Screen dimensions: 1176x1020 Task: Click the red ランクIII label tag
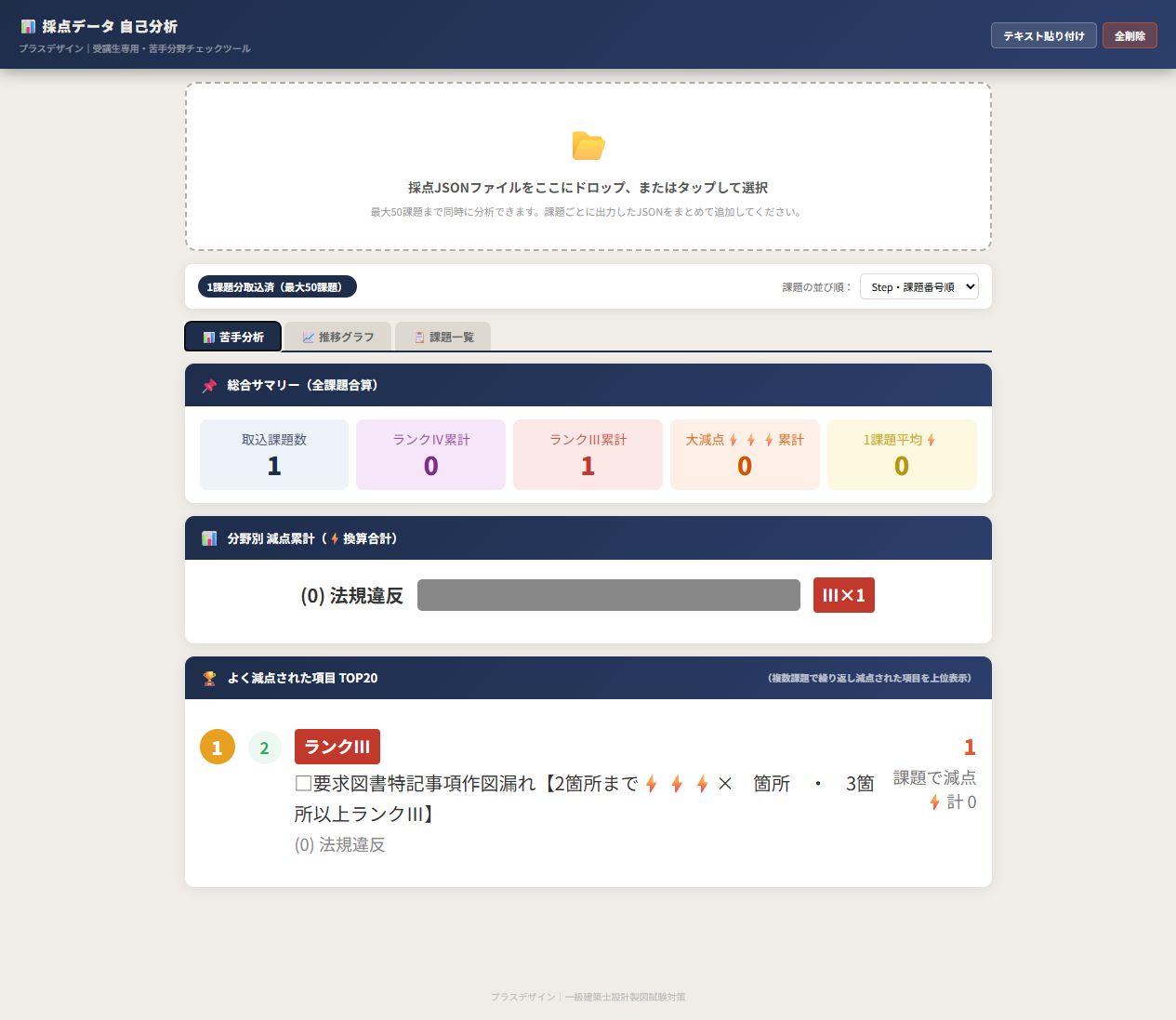point(337,747)
